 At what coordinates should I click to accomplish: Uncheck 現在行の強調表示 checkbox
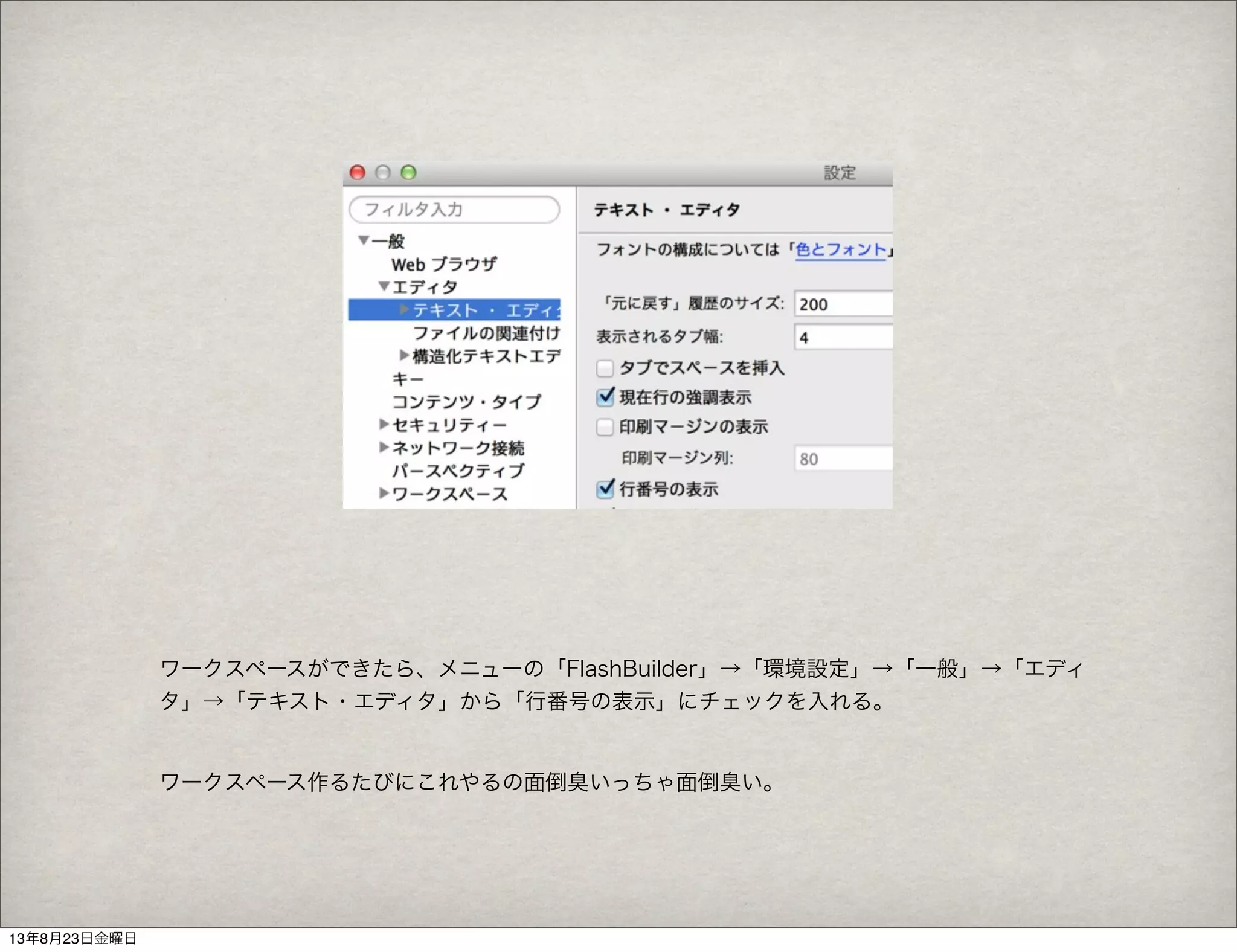coord(605,397)
